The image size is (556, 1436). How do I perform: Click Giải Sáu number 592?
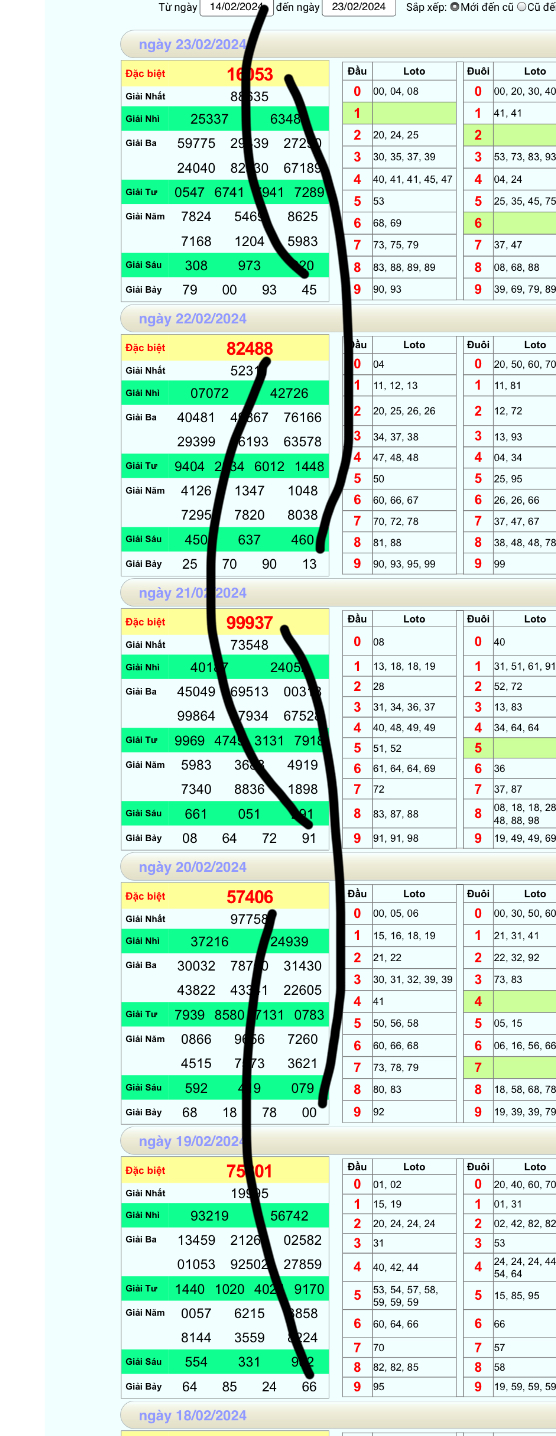coord(196,1087)
